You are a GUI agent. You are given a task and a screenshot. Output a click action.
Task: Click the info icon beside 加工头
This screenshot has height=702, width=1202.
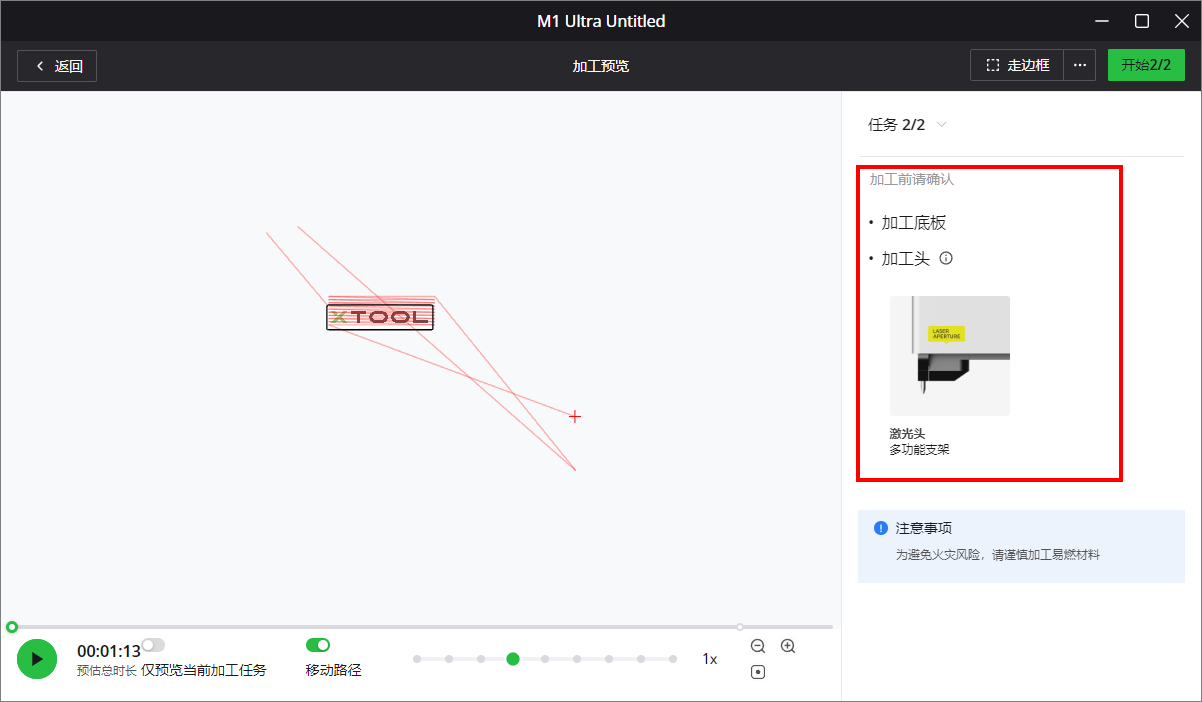click(x=946, y=258)
